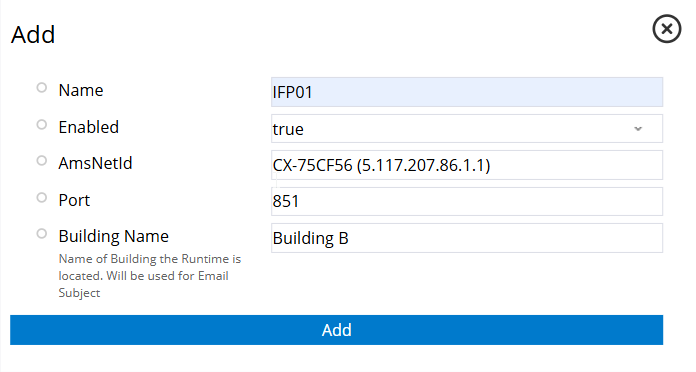
Task: Expand the Enabled dropdown chevron arrow
Action: (x=638, y=129)
